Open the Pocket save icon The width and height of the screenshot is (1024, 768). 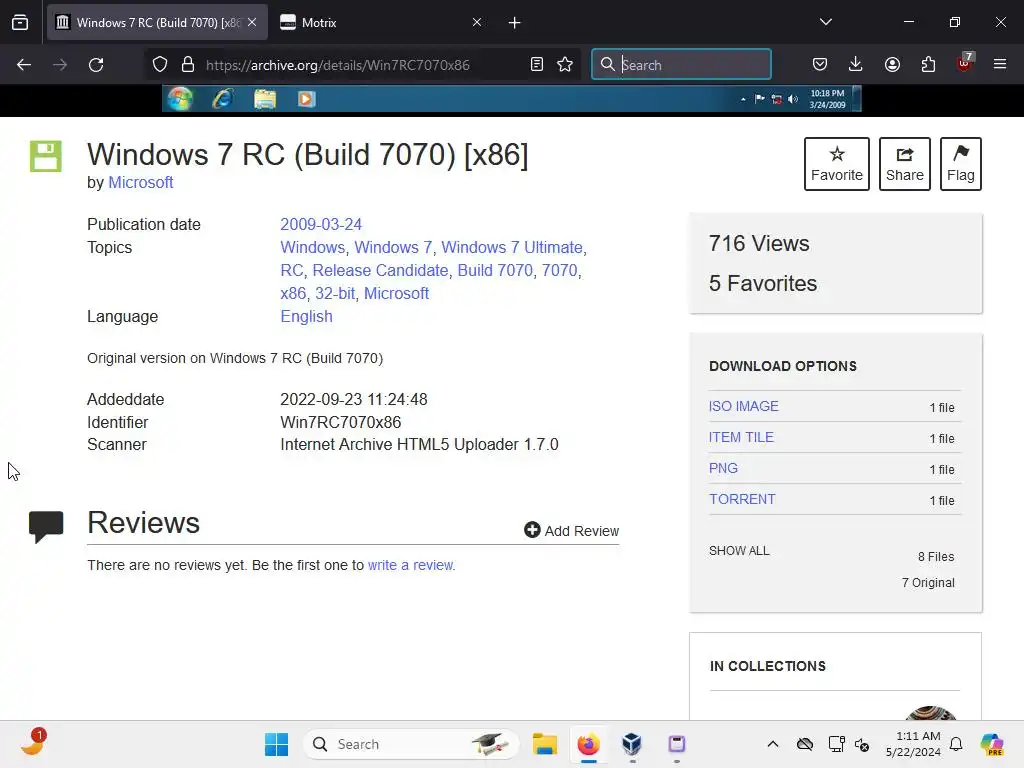(x=820, y=65)
